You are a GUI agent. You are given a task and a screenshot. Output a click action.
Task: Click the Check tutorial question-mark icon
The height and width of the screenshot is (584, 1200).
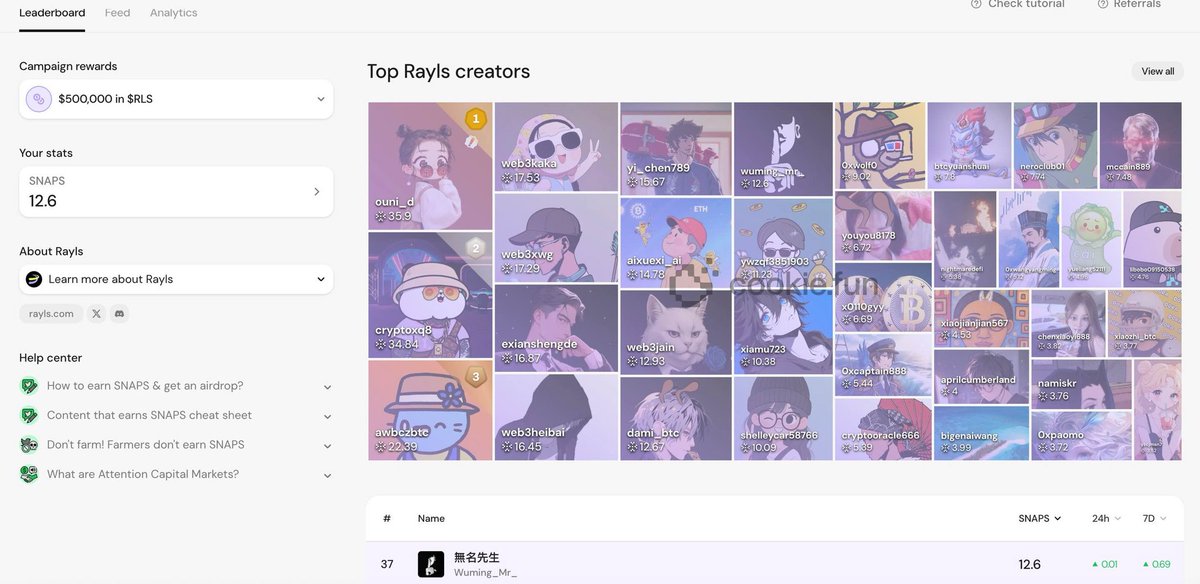tap(976, 4)
